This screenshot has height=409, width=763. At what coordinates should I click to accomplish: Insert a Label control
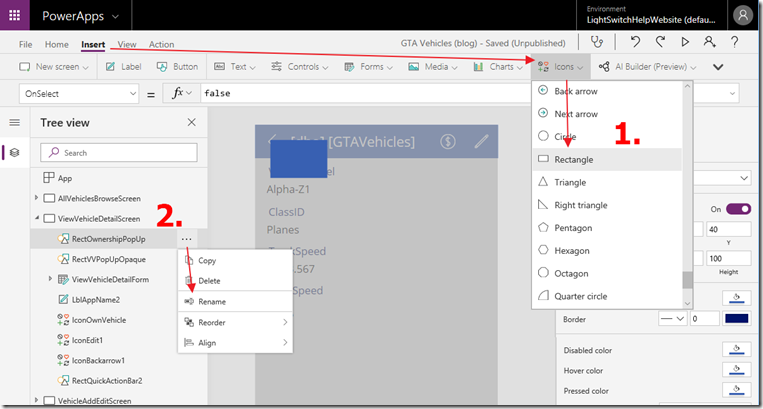click(x=124, y=67)
